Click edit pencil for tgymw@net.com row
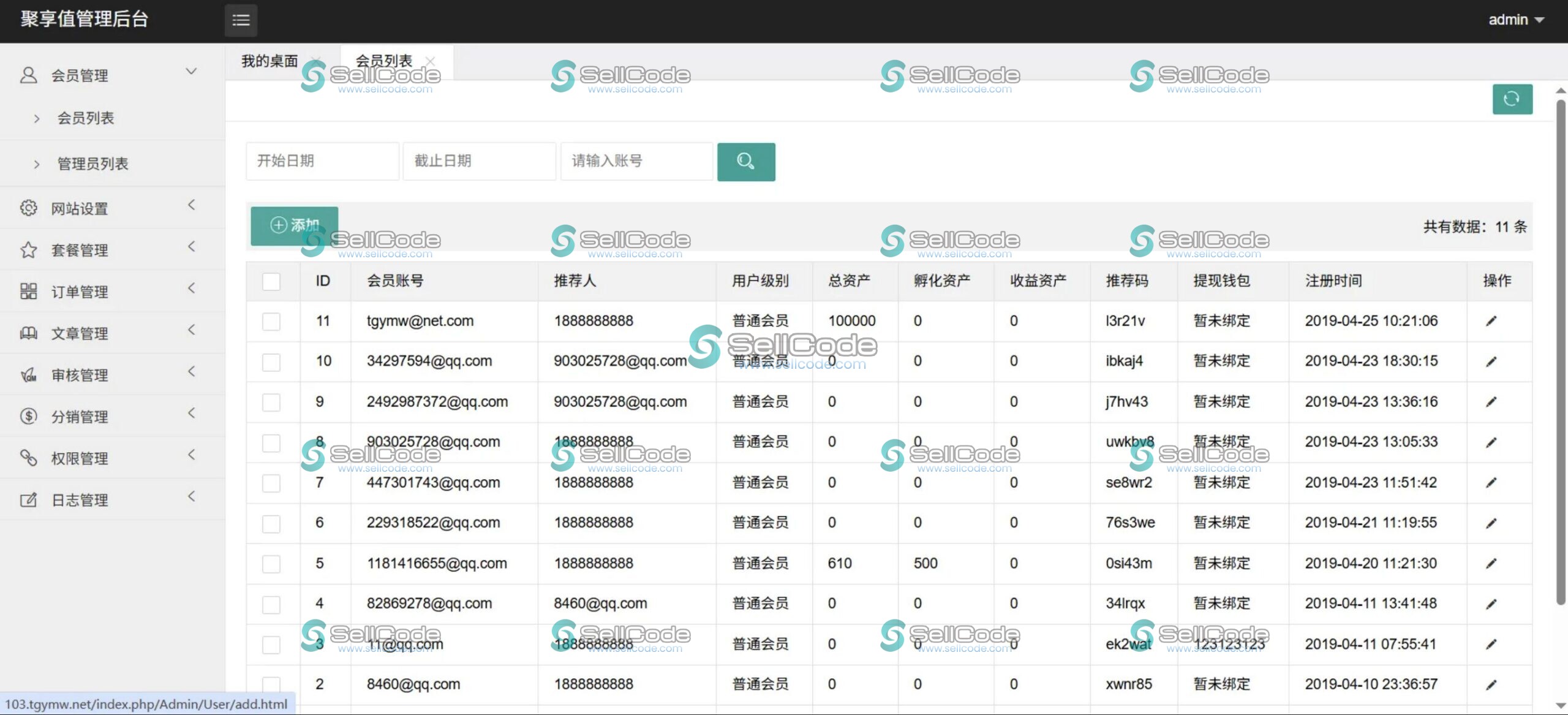 coord(1491,321)
